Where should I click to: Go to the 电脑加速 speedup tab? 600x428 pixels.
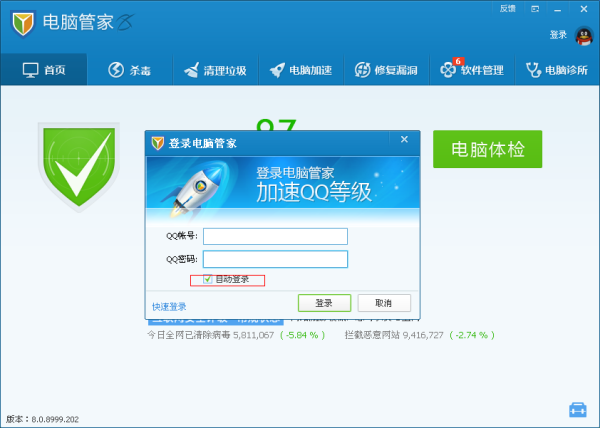click(301, 70)
